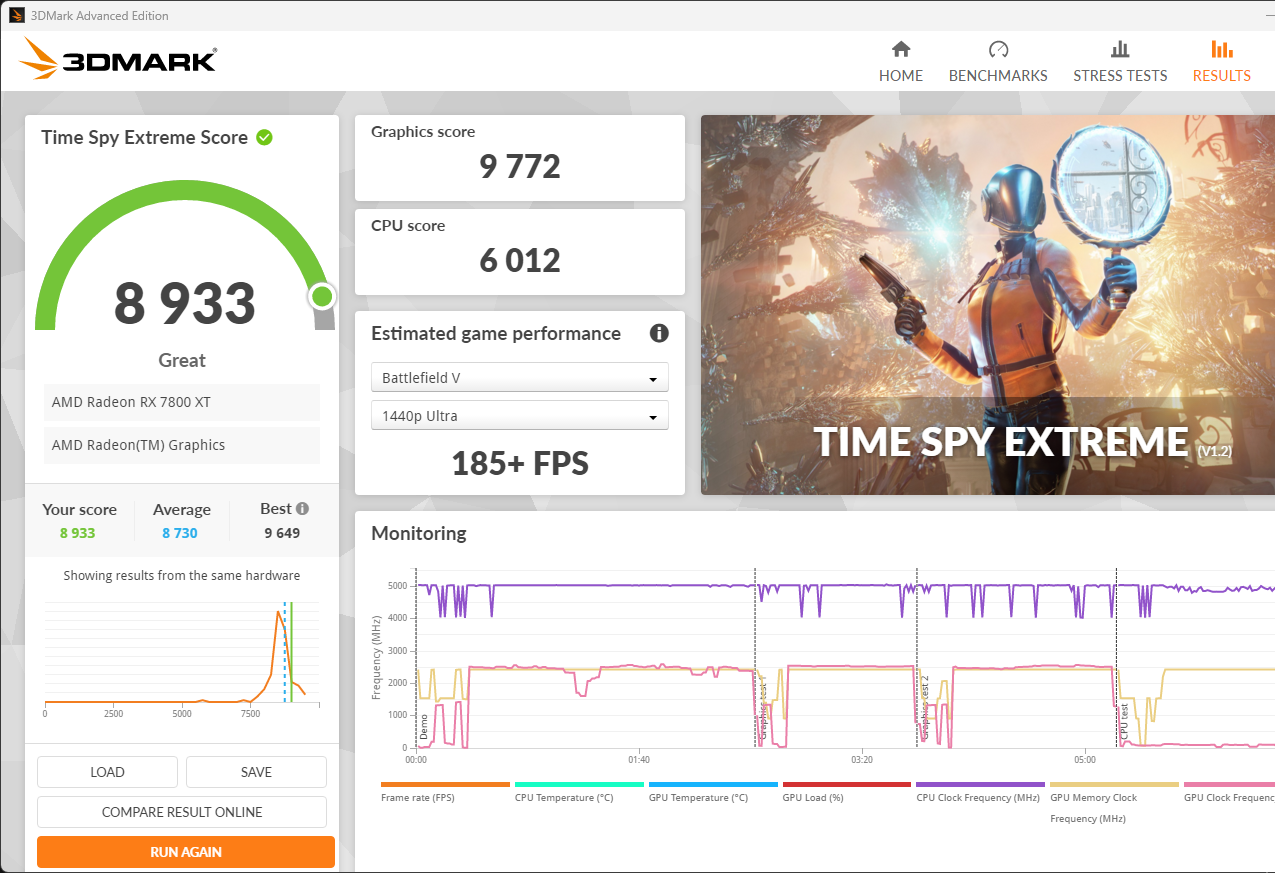
Task: Click the Stress Tests bar chart icon
Action: [x=1120, y=49]
